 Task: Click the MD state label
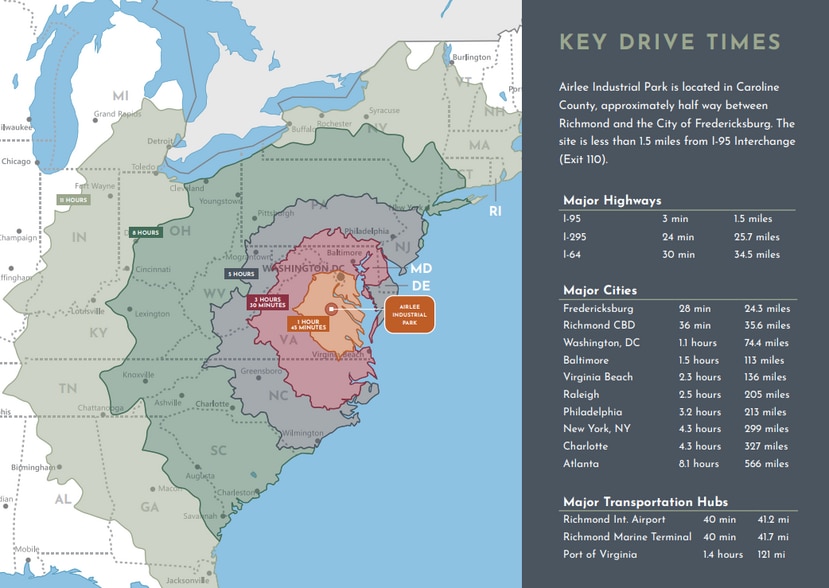pos(421,269)
